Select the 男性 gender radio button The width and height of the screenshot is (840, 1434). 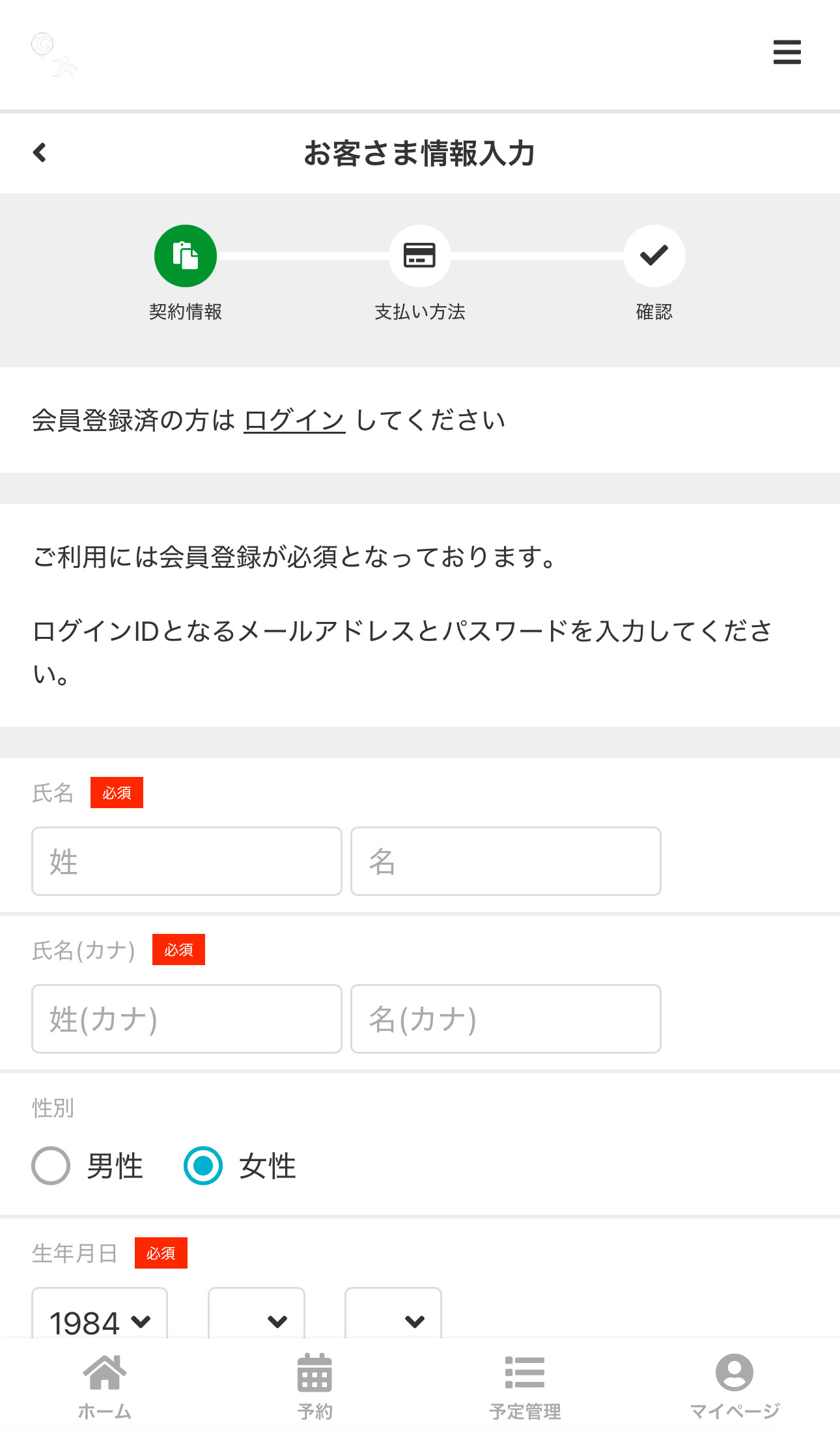(x=50, y=1166)
